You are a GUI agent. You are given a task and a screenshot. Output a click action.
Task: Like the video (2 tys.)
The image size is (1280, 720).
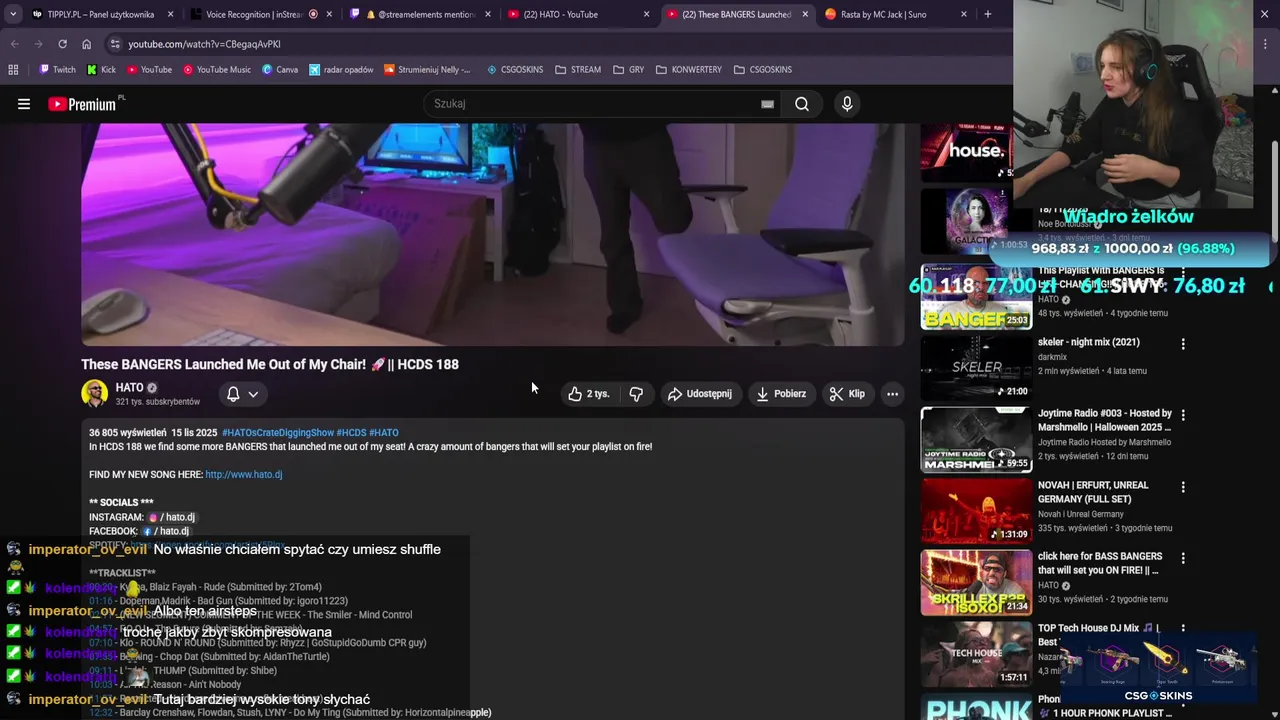tap(589, 394)
